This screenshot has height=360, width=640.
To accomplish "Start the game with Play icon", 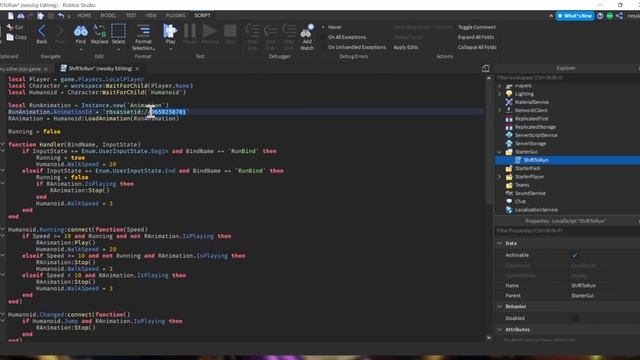I will click(170, 31).
